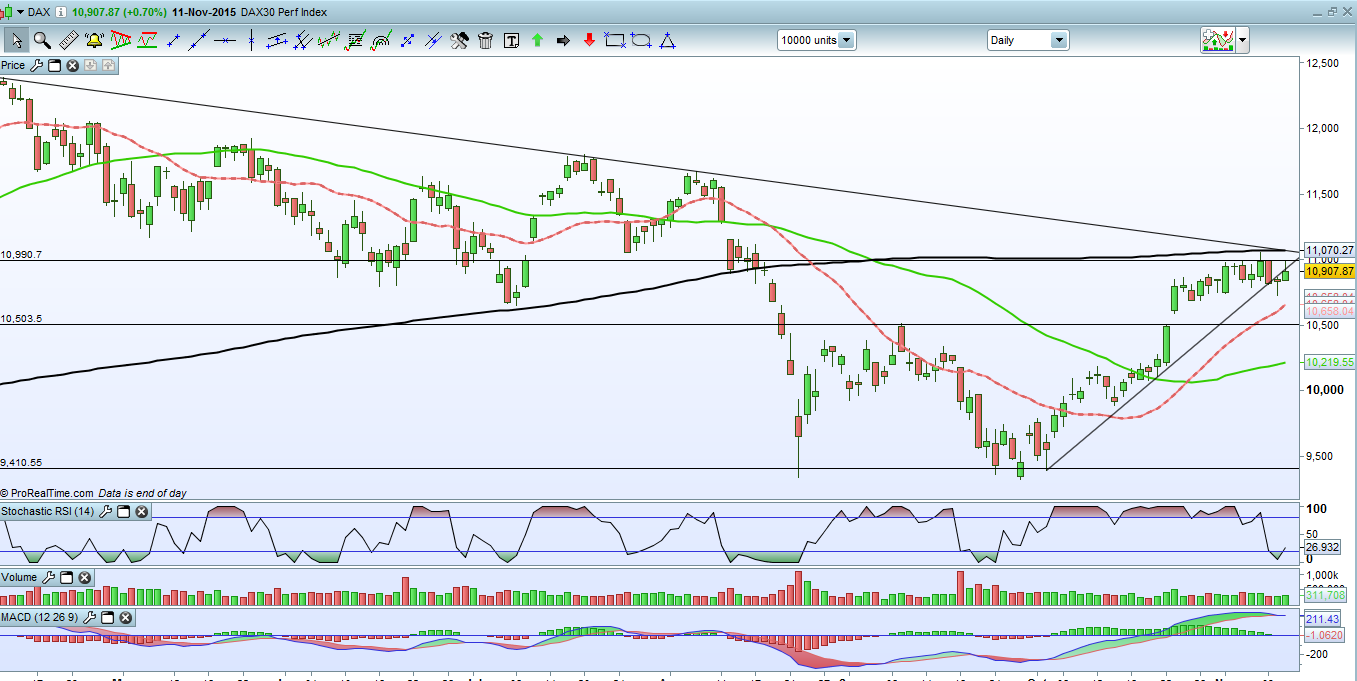The height and width of the screenshot is (681, 1357).
Task: Select the trash can delete tool
Action: [x=485, y=40]
